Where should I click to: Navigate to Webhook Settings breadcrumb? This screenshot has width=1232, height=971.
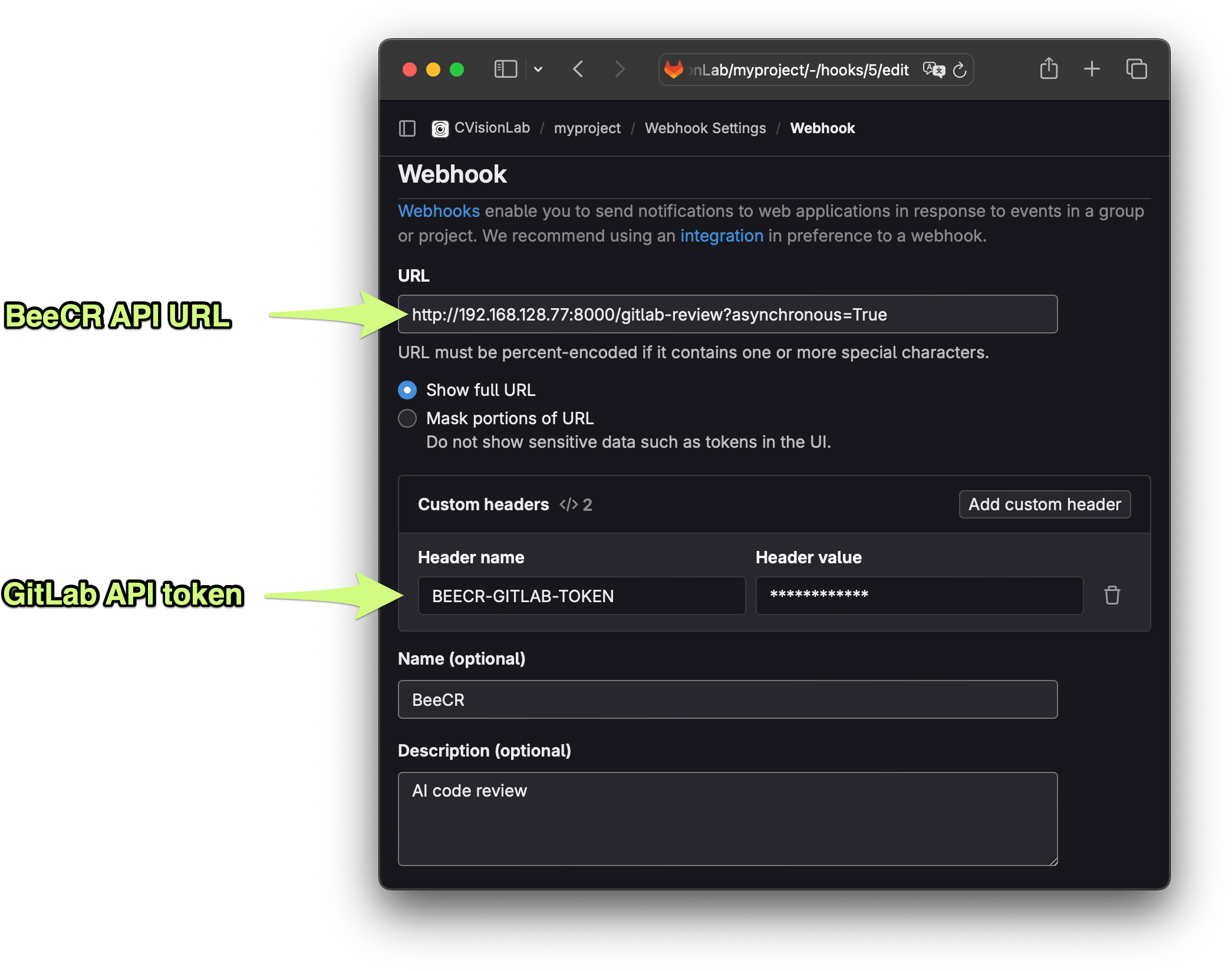705,128
